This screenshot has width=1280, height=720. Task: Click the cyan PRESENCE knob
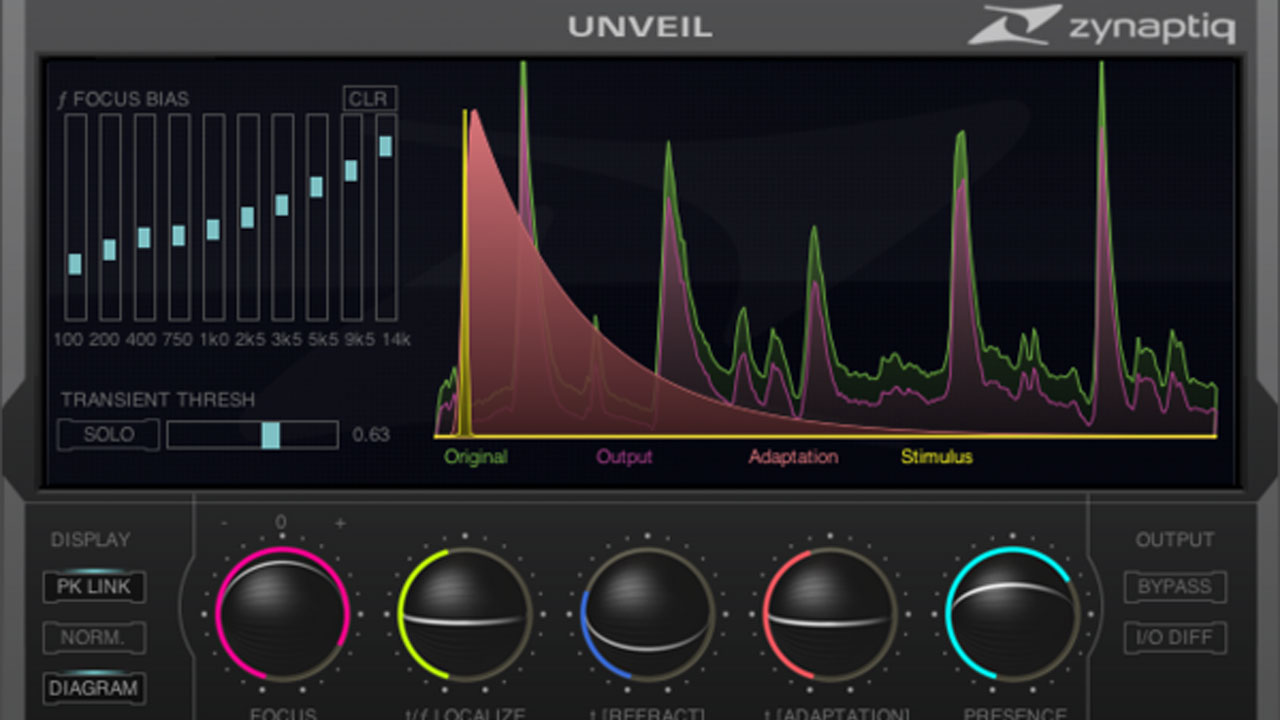pyautogui.click(x=1012, y=614)
